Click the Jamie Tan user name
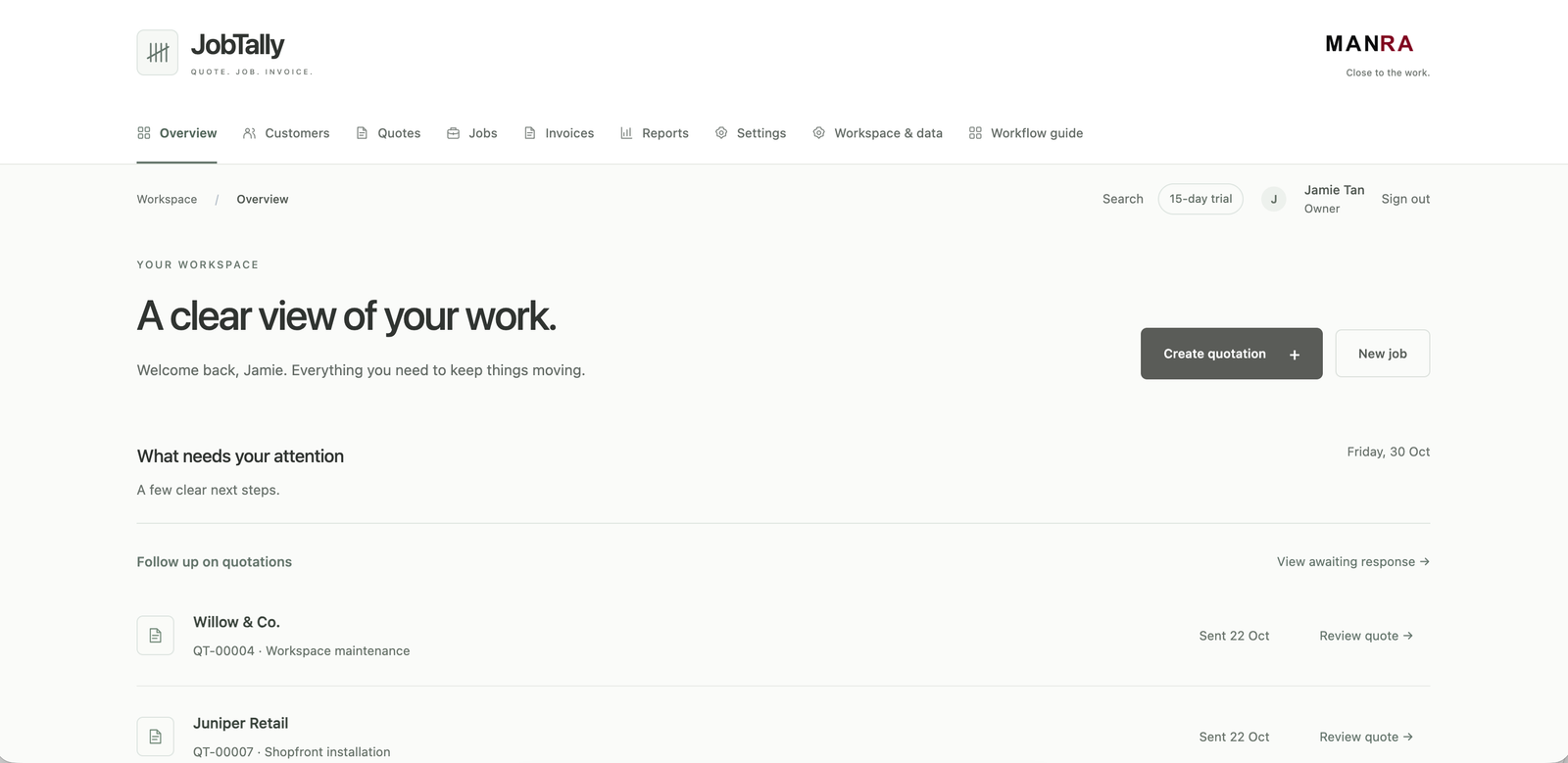Image resolution: width=1568 pixels, height=763 pixels. coord(1334,190)
